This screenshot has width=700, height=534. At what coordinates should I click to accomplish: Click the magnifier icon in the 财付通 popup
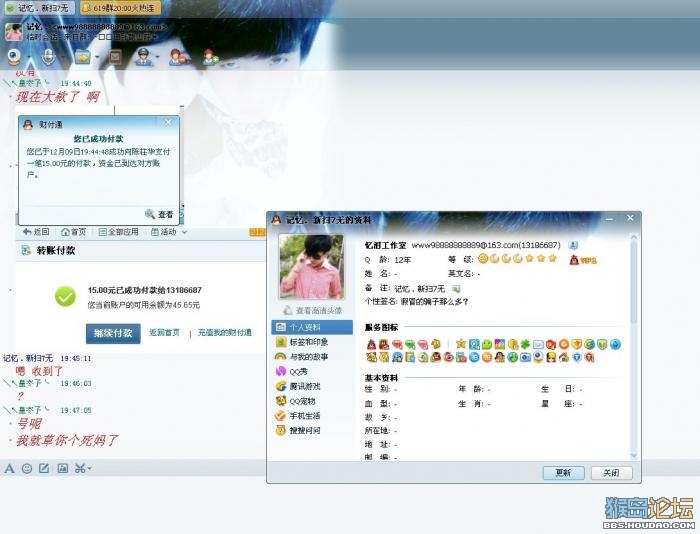click(x=150, y=214)
